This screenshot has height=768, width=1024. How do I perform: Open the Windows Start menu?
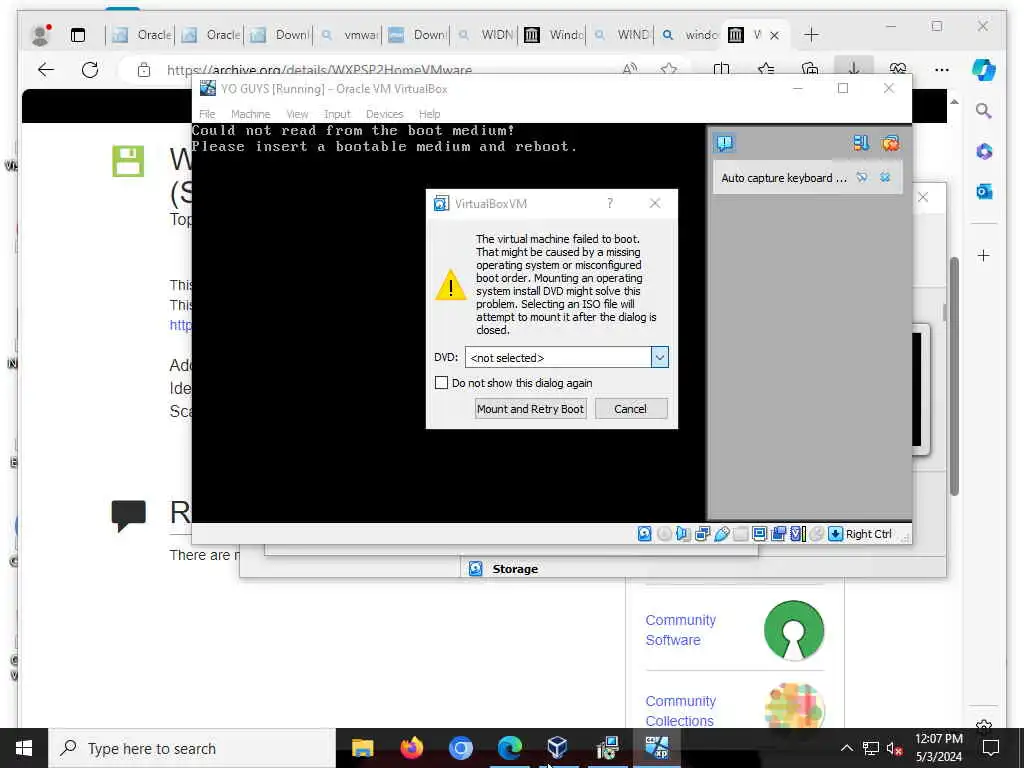point(24,748)
